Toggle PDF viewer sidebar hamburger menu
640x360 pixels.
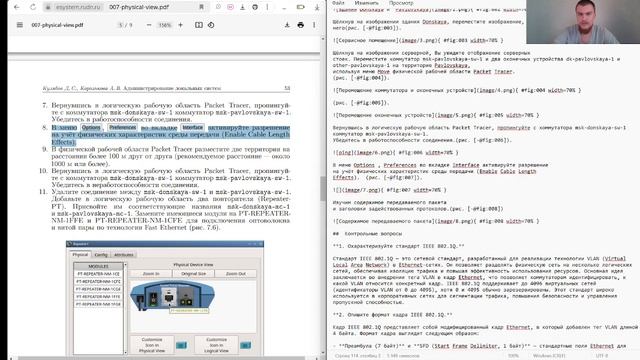pos(20,25)
